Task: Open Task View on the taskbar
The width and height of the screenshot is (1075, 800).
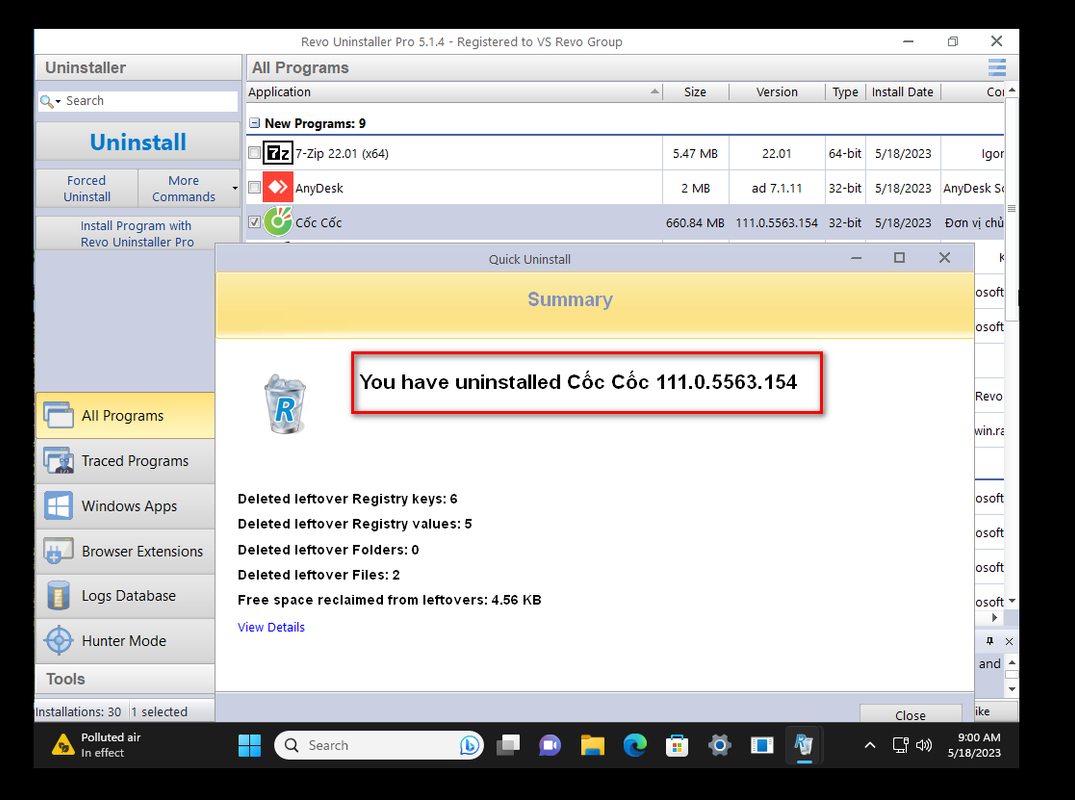Action: 508,745
